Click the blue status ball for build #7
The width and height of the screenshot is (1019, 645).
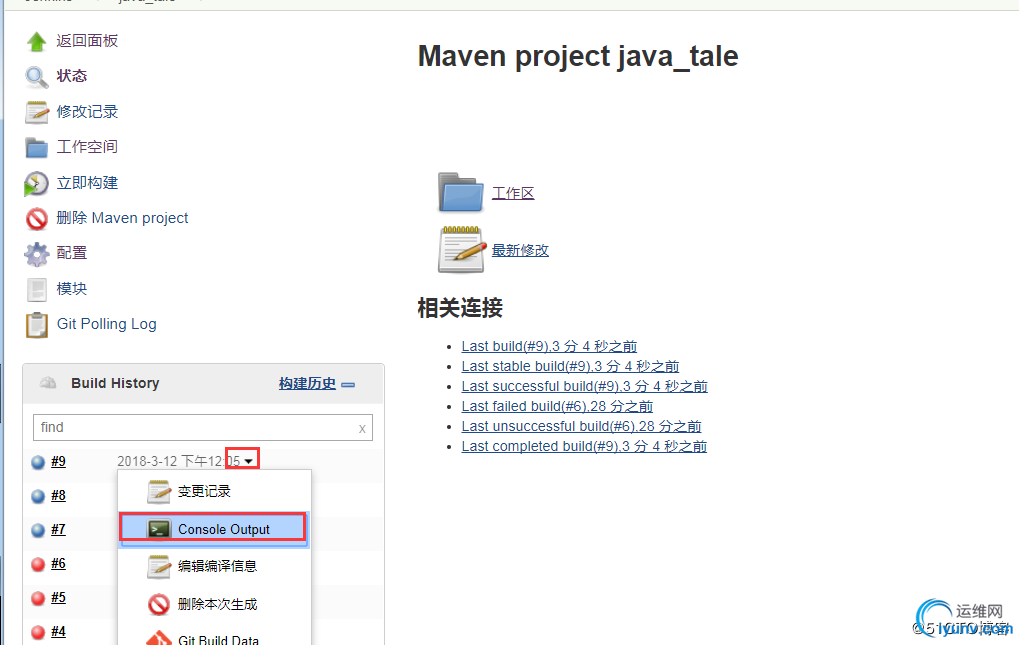tap(38, 530)
